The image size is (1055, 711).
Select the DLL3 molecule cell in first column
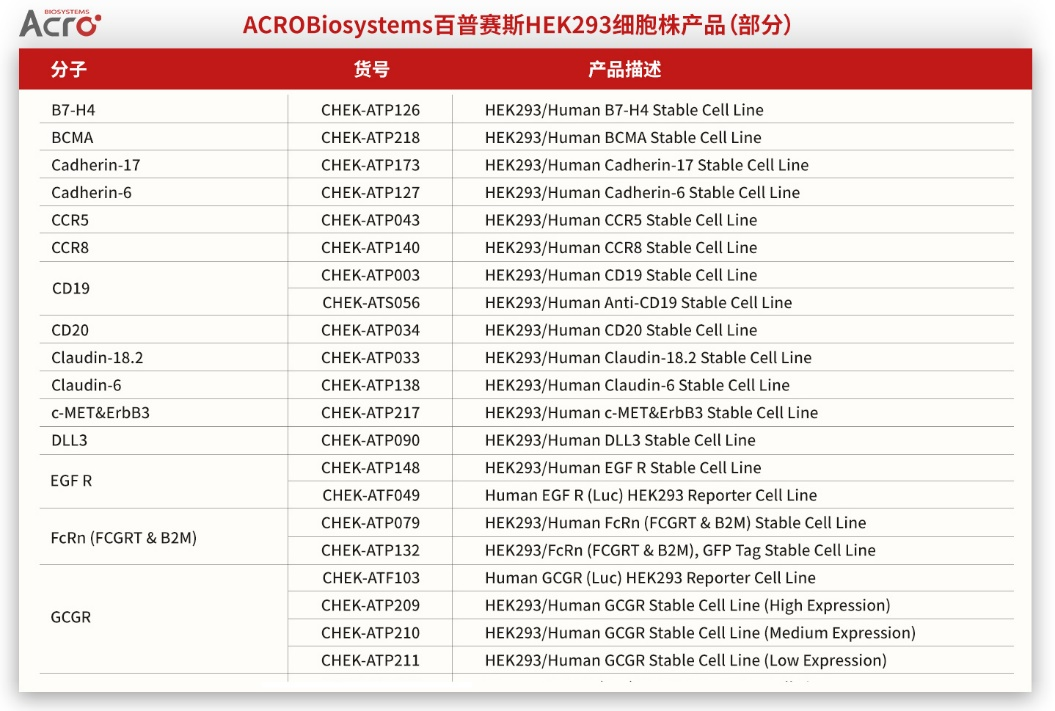coord(68,440)
